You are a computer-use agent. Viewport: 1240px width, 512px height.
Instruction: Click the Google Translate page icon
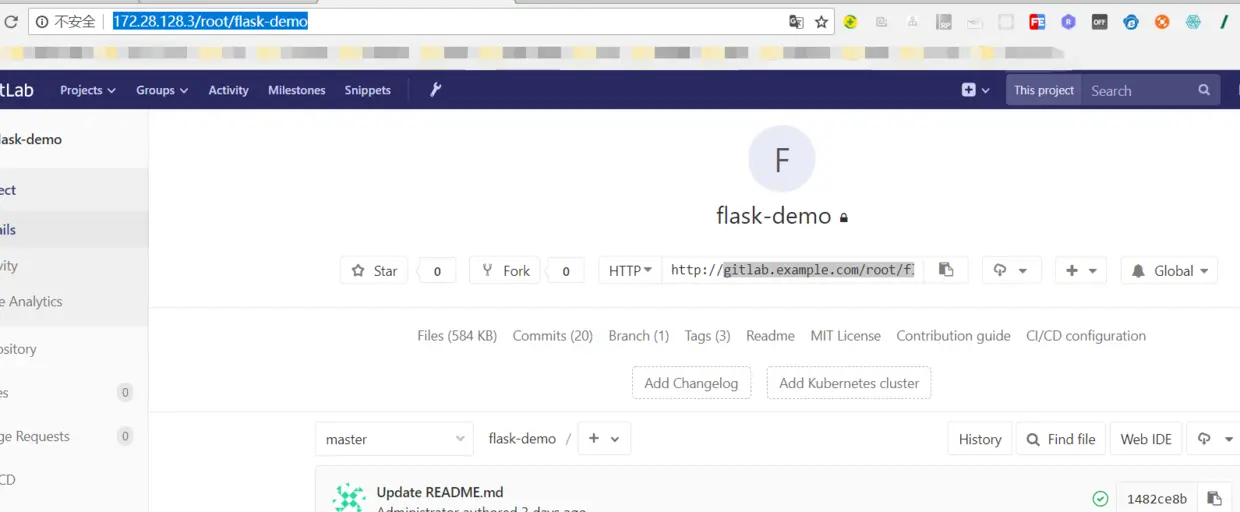[x=796, y=21]
